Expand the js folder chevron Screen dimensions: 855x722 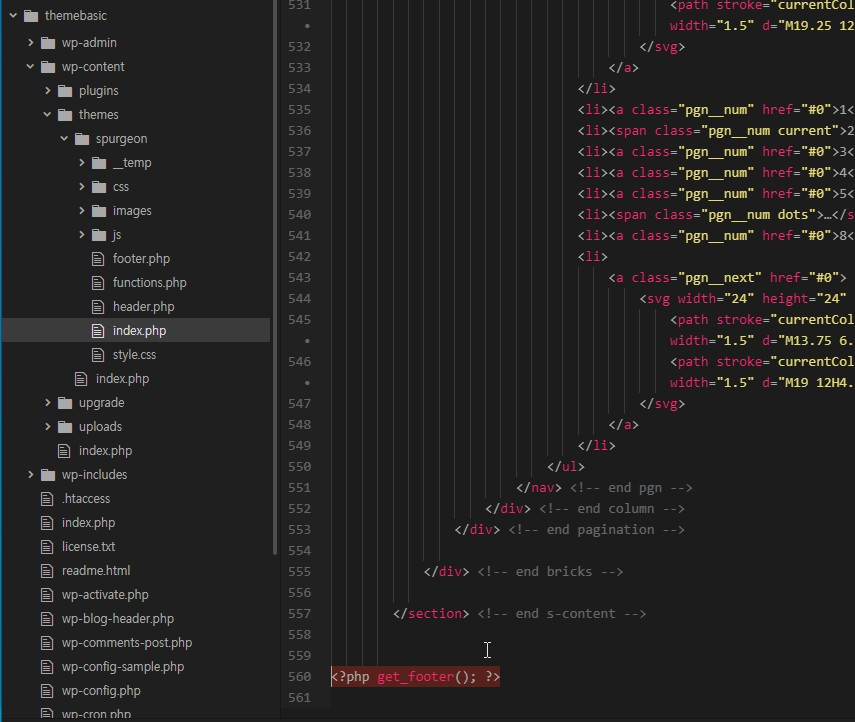pos(82,234)
